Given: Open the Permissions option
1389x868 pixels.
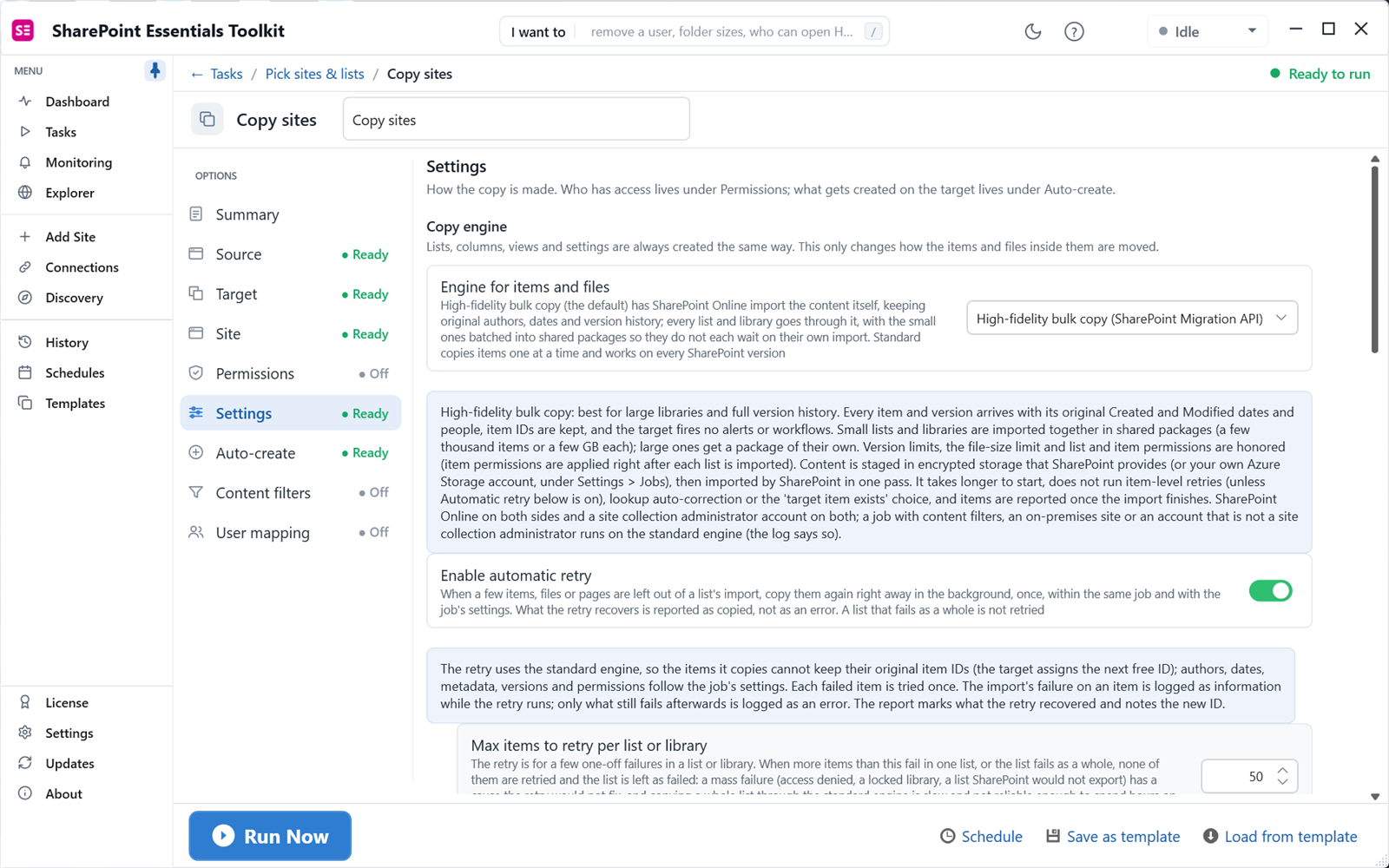Looking at the screenshot, I should (x=291, y=373).
